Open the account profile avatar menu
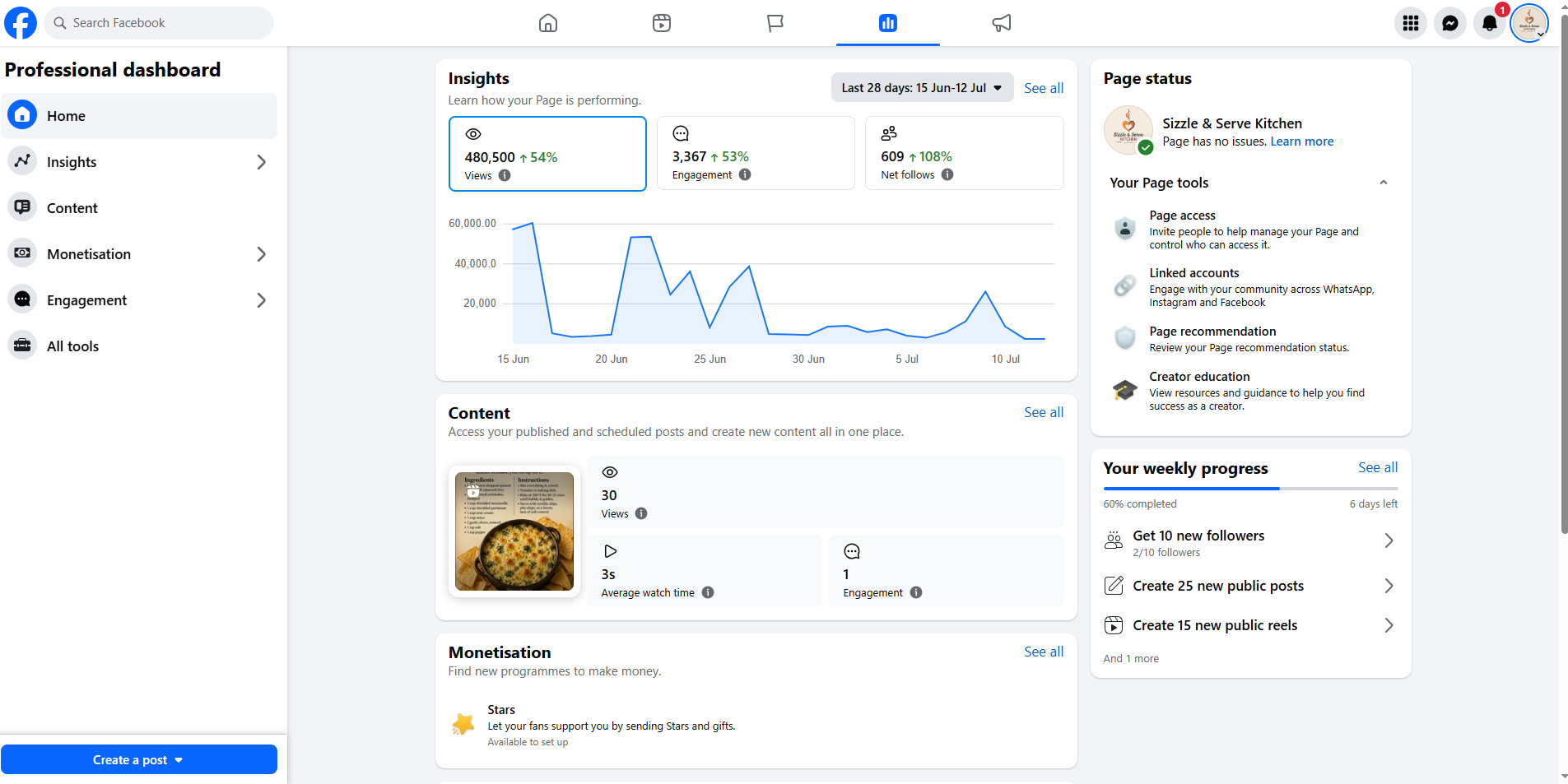Image resolution: width=1568 pixels, height=784 pixels. click(1529, 23)
